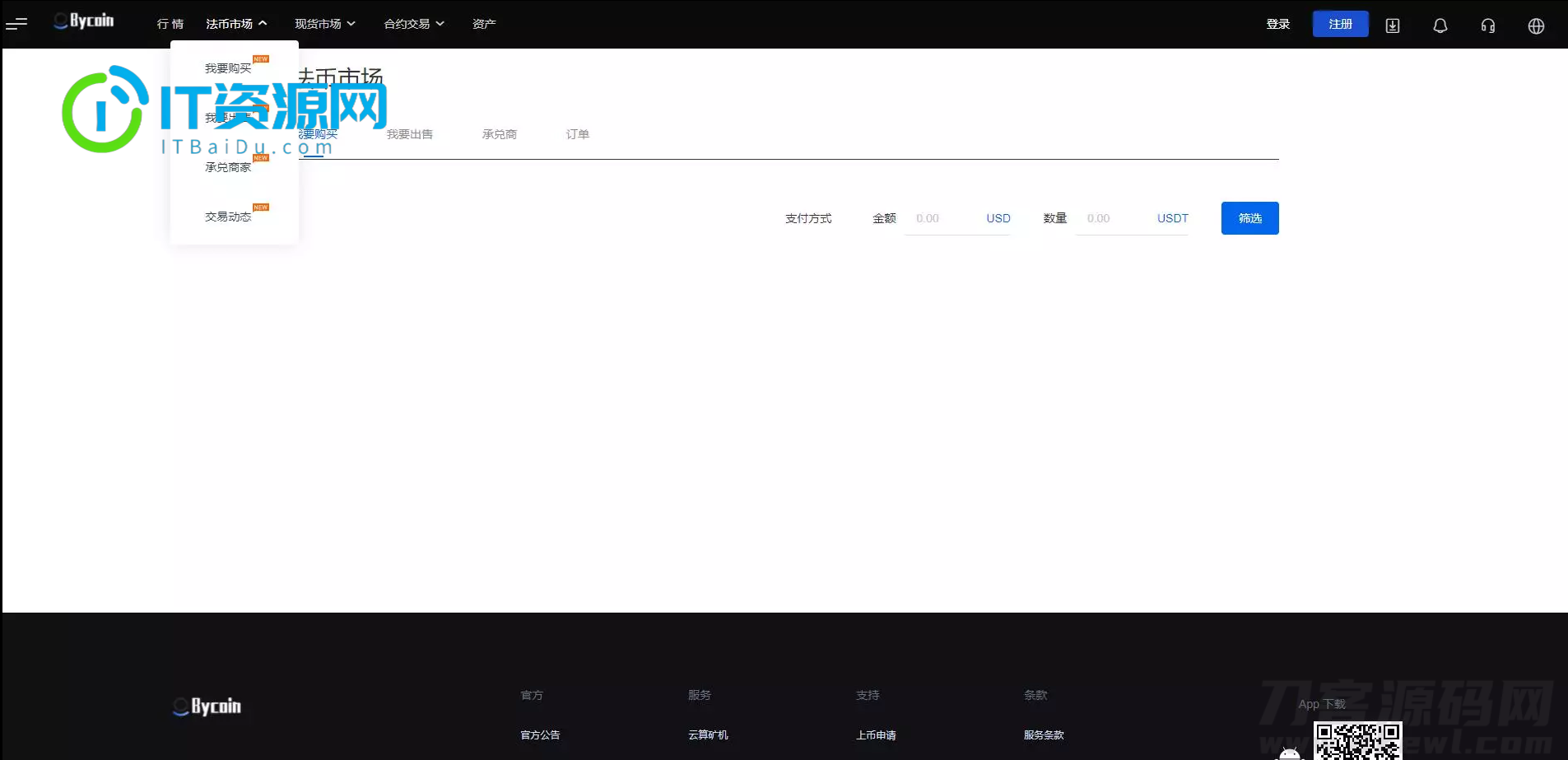Open the 支付方式 payment method selector

pos(808,218)
